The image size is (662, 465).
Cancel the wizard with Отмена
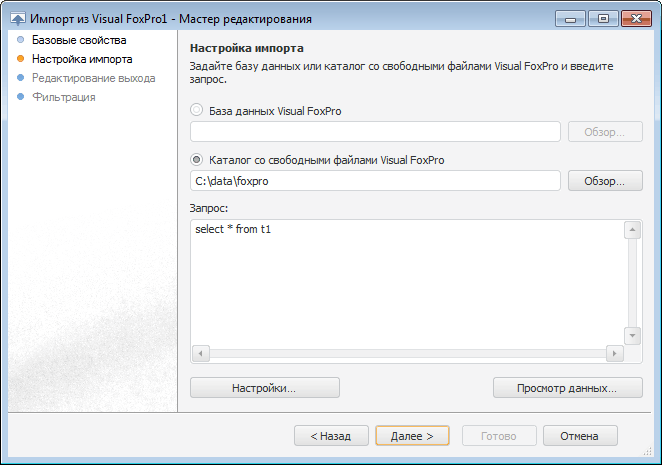point(580,436)
